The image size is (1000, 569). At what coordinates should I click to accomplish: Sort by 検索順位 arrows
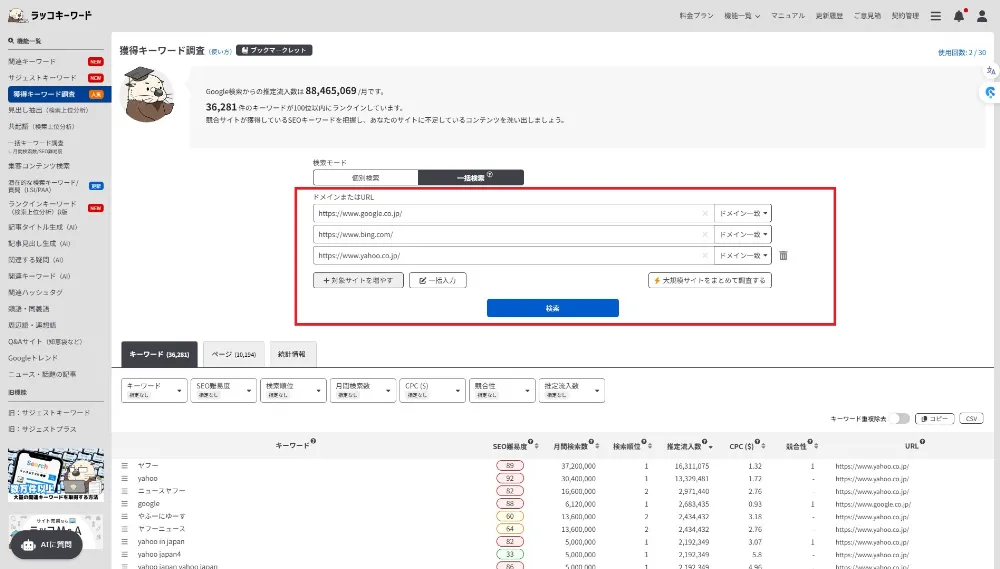pyautogui.click(x=649, y=446)
